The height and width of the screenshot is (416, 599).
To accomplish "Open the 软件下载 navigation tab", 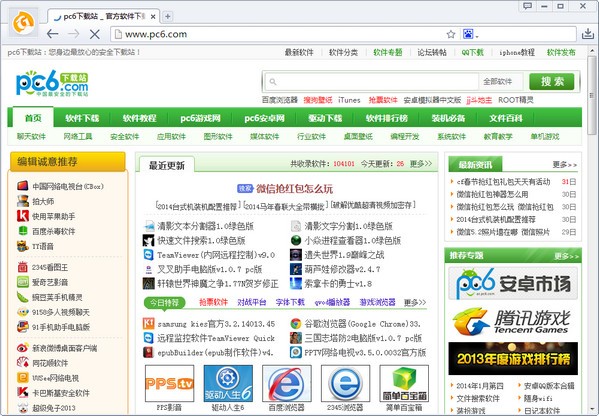I will pyautogui.click(x=82, y=118).
